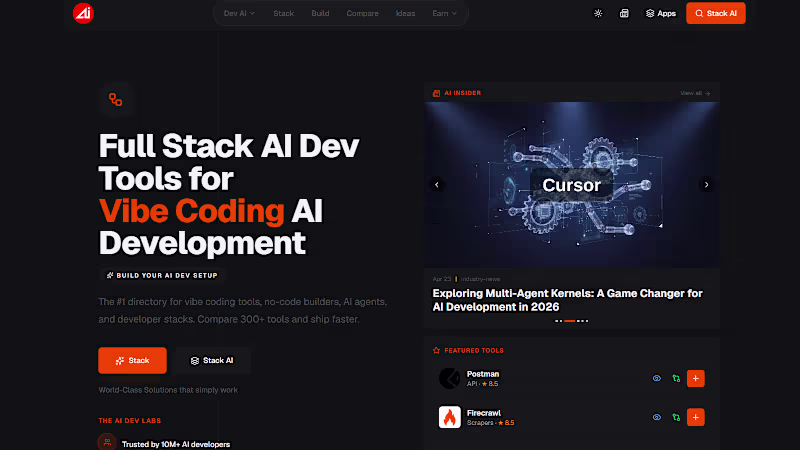Open the Firecrawl flame logo
This screenshot has height=450, width=800.
(449, 417)
